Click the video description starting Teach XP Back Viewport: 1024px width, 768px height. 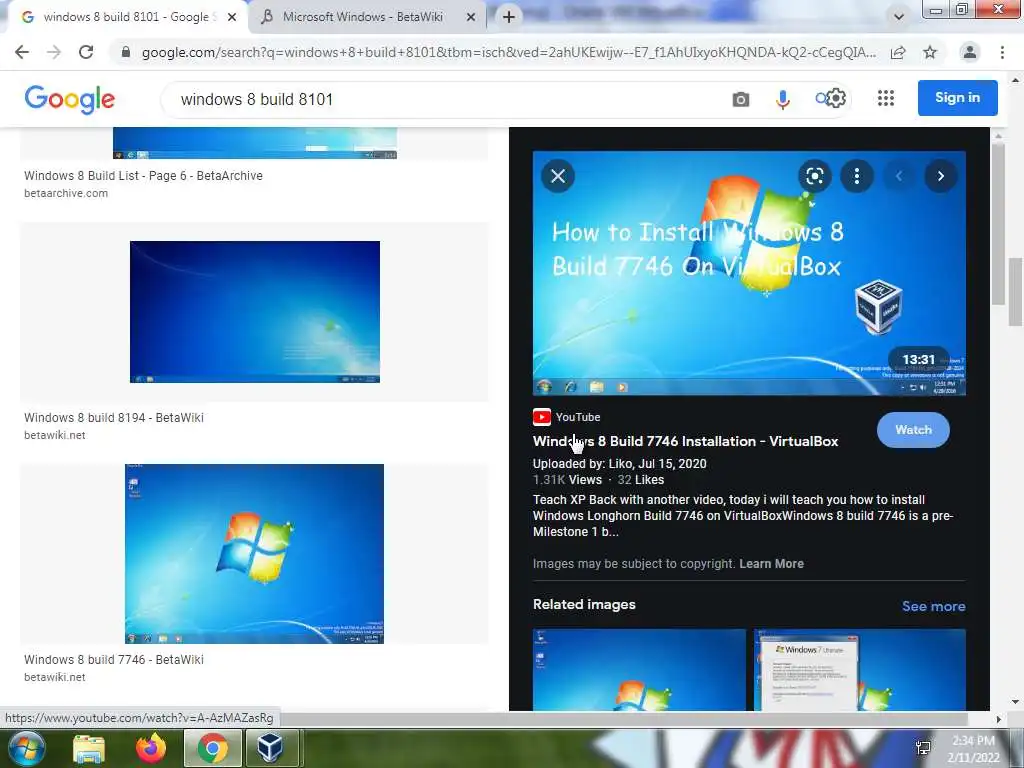(x=743, y=516)
